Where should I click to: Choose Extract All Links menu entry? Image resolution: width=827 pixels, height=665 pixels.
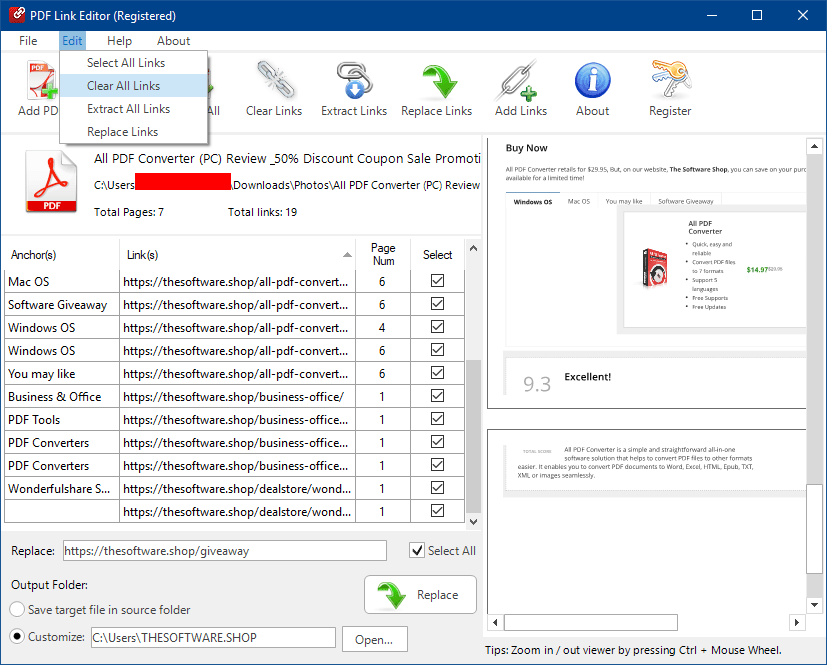[x=128, y=109]
